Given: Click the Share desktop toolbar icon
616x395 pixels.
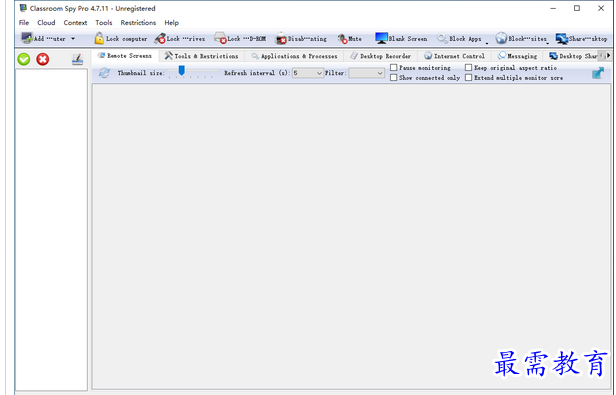Looking at the screenshot, I should (x=562, y=39).
